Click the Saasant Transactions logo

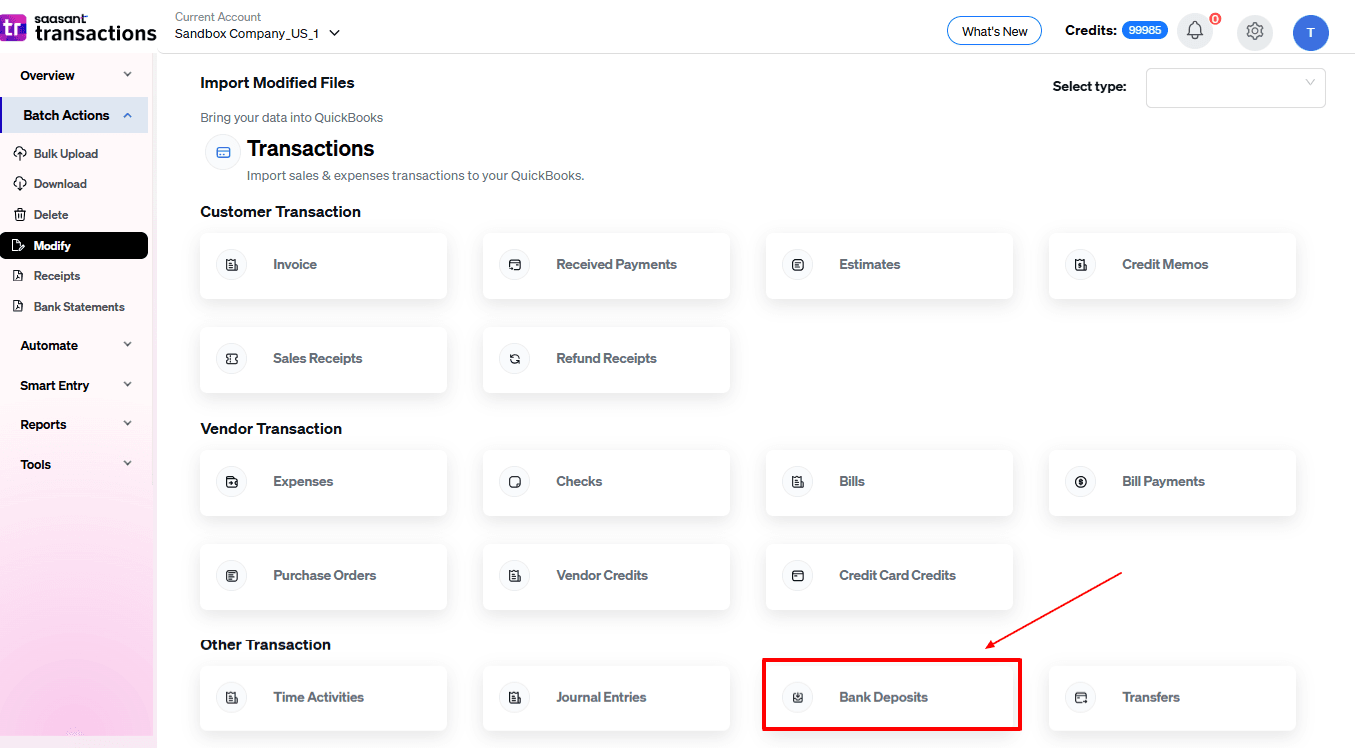(x=78, y=27)
